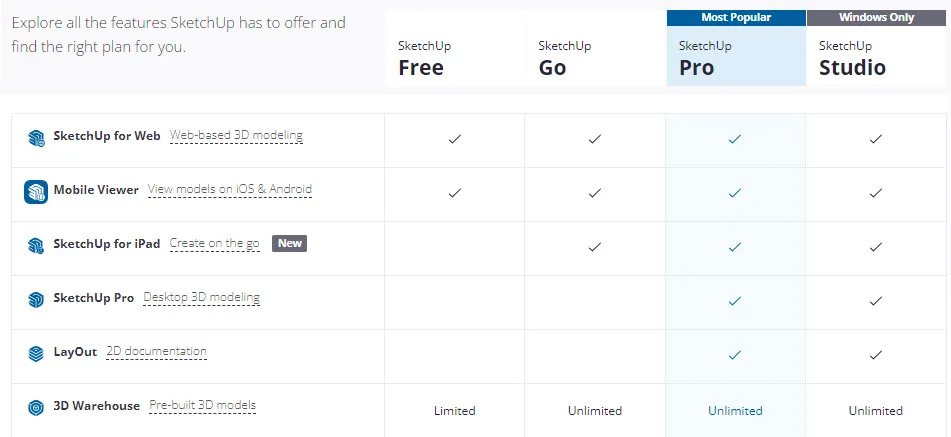This screenshot has width=951, height=437.
Task: Click 'Limited' in the Free plan column
Action: click(x=455, y=411)
